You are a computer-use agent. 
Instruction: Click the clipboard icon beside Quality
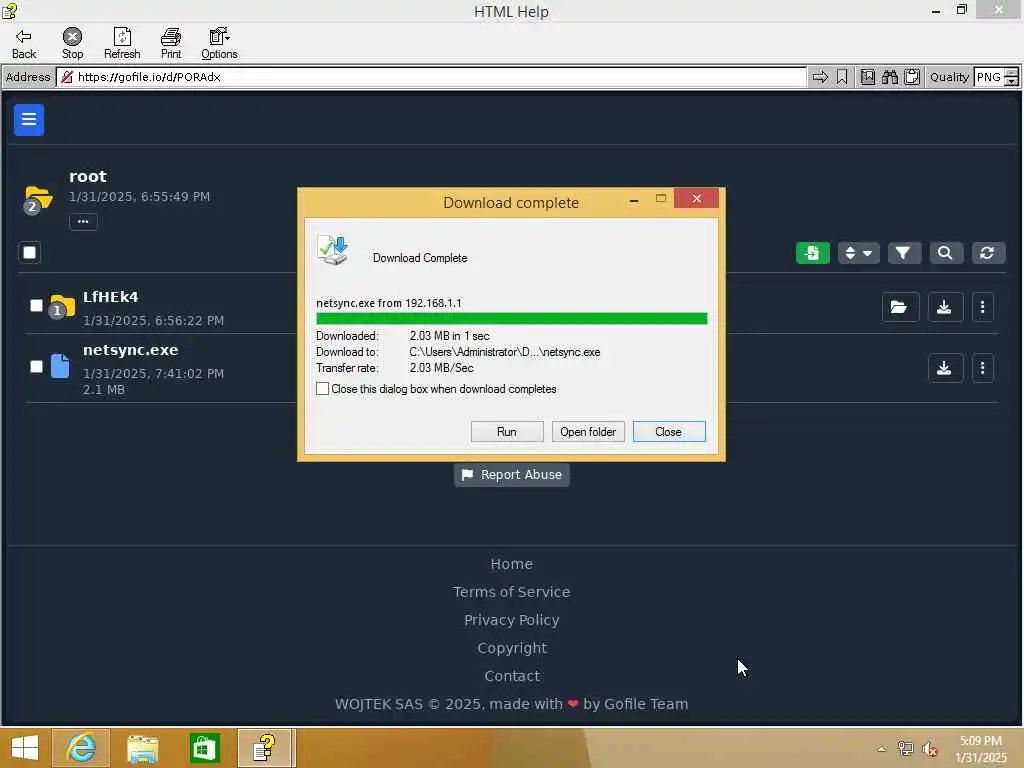point(912,77)
